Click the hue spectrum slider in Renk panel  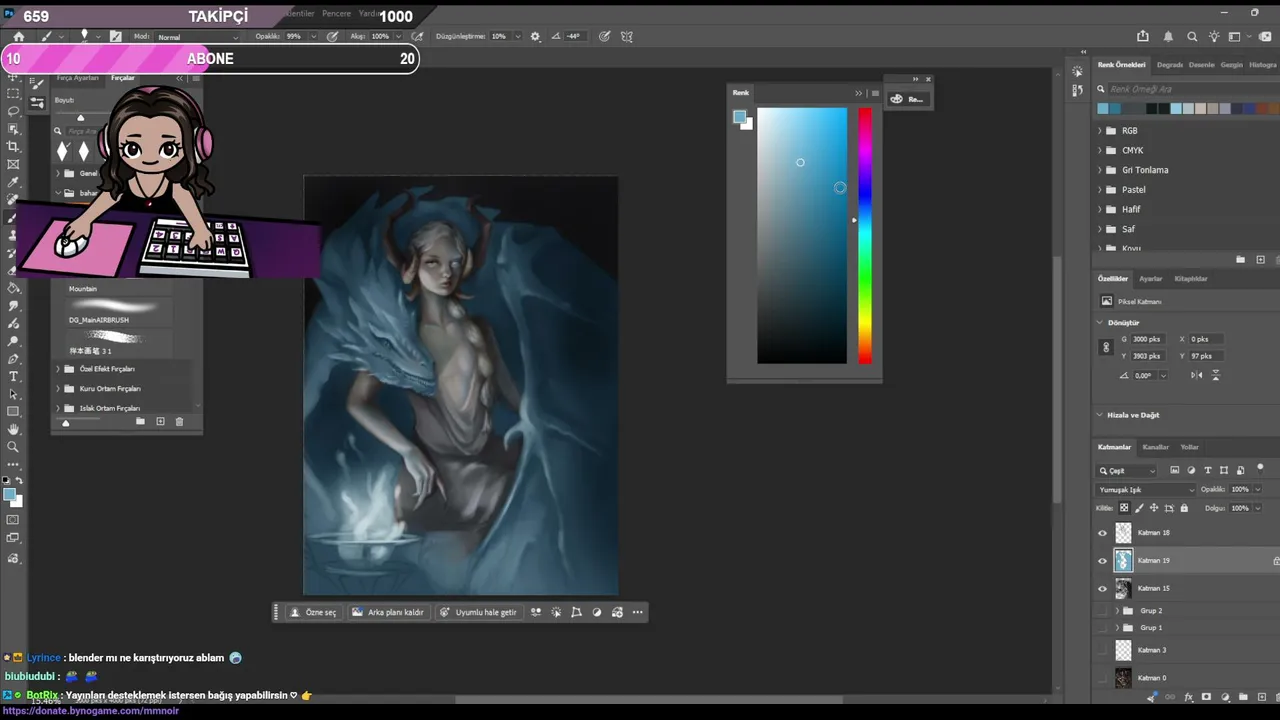(864, 236)
